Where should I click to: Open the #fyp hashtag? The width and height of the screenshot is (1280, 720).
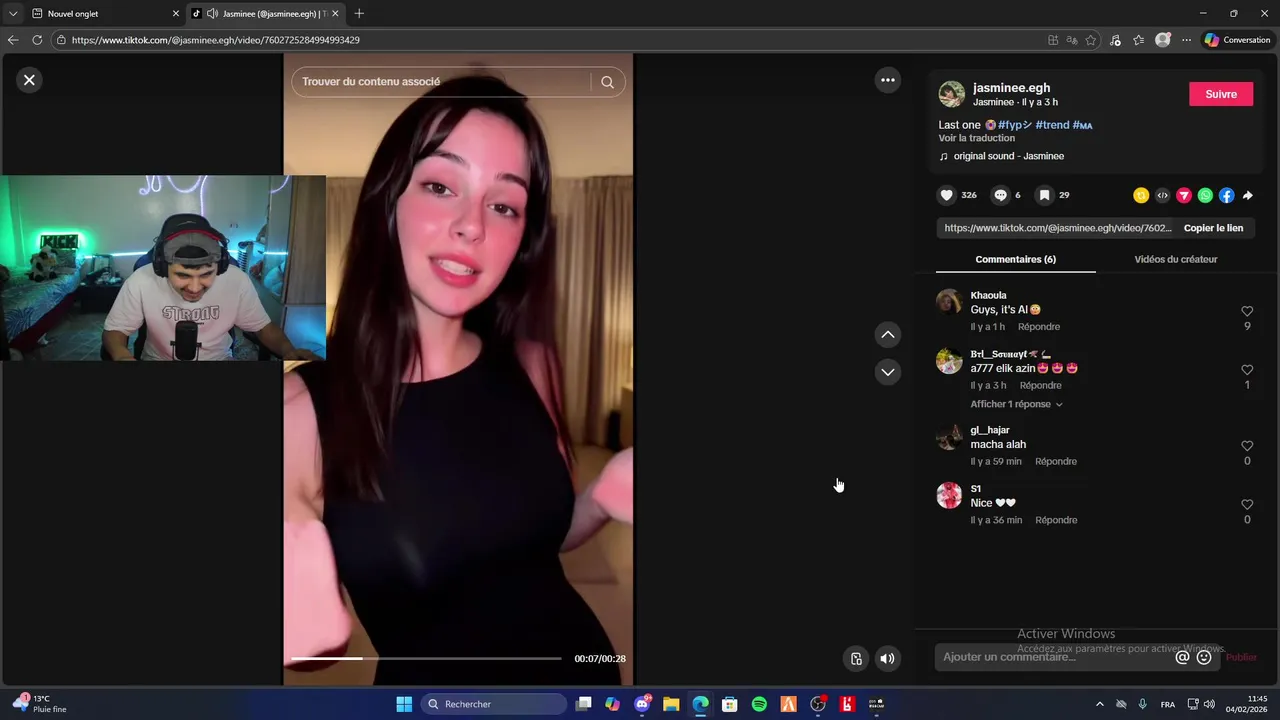(x=1014, y=125)
